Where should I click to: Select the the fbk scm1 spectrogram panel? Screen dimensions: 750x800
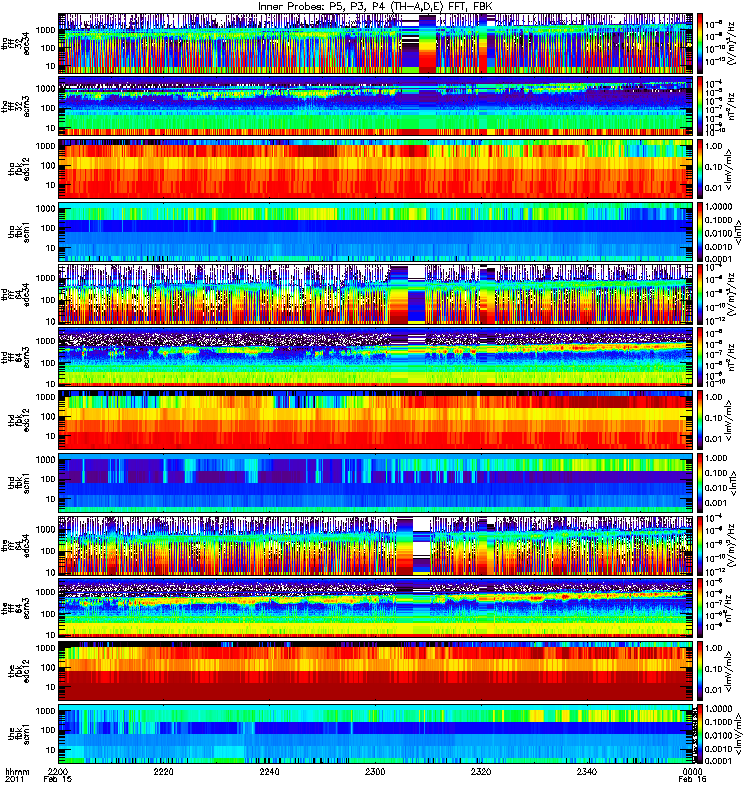[x=376, y=734]
